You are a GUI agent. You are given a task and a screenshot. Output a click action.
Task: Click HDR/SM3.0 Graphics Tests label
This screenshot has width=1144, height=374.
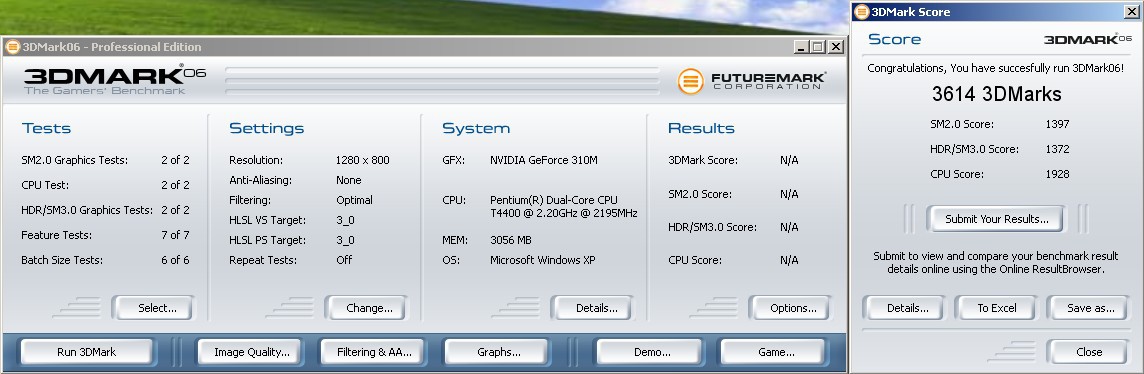(87, 210)
